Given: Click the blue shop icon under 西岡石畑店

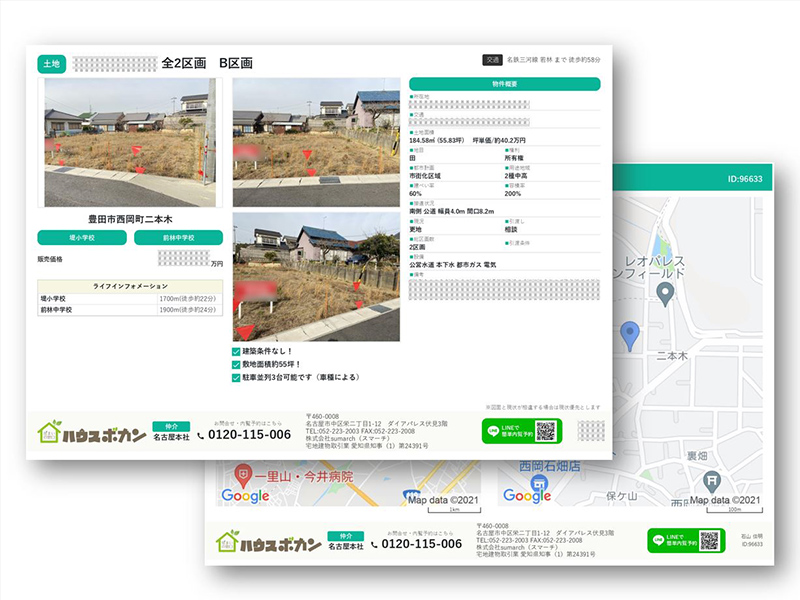Looking at the screenshot, I should tap(539, 481).
